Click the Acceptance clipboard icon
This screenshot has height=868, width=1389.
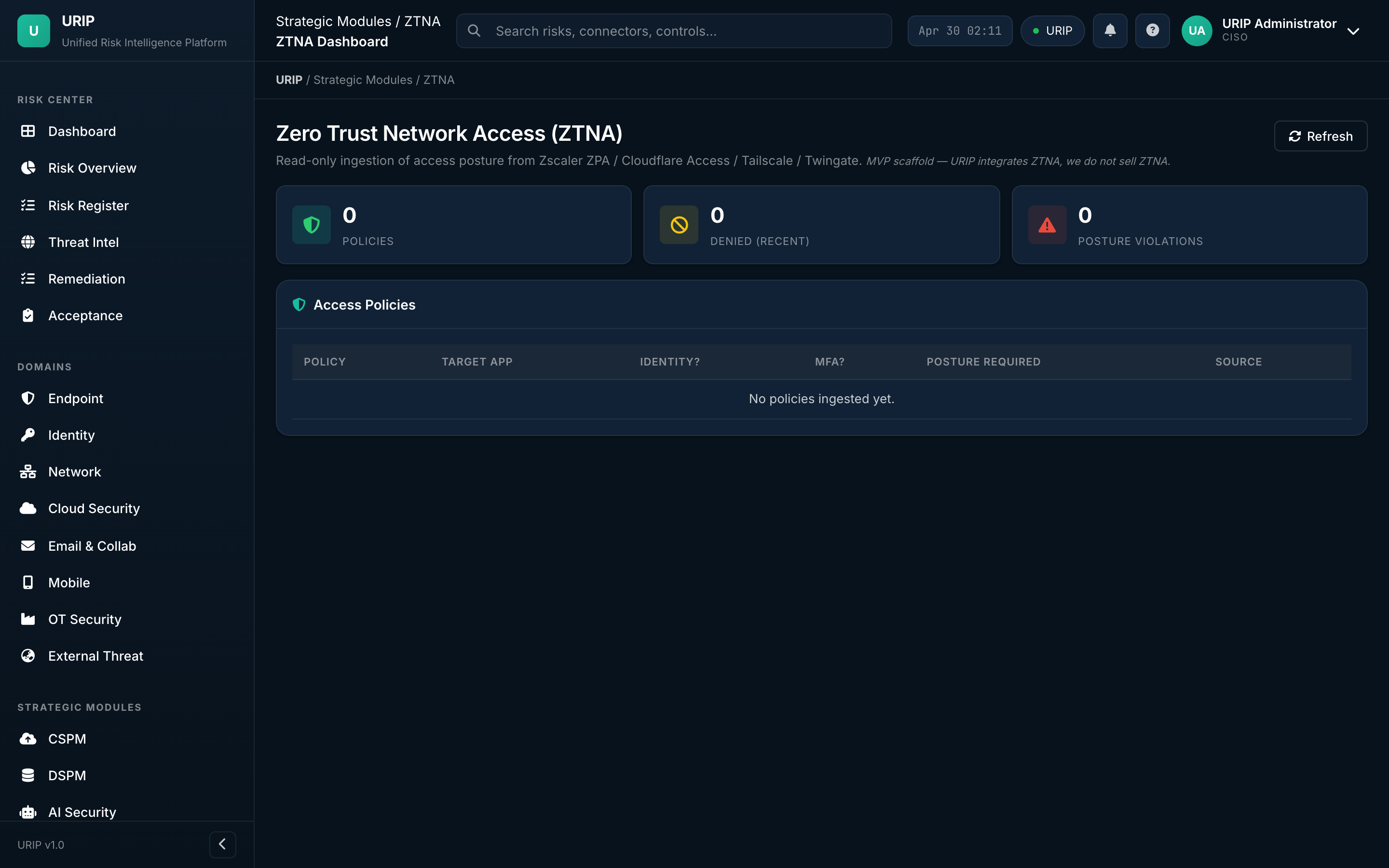(27, 316)
